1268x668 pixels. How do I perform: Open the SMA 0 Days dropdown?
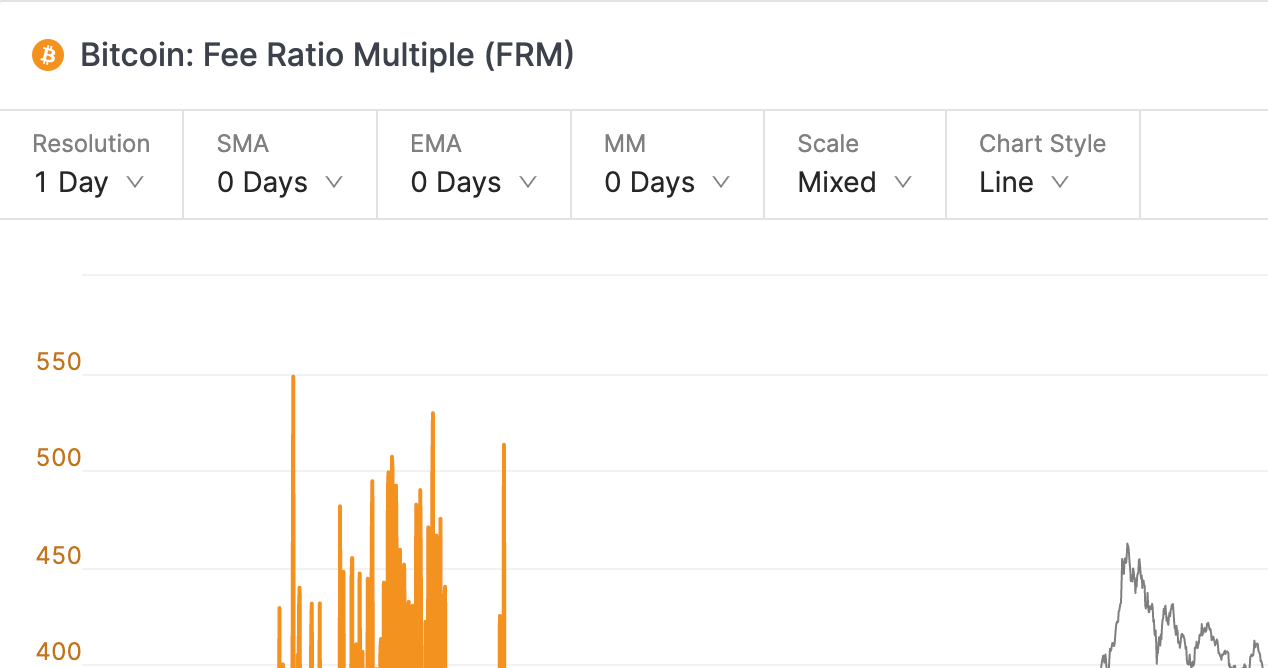(x=280, y=164)
